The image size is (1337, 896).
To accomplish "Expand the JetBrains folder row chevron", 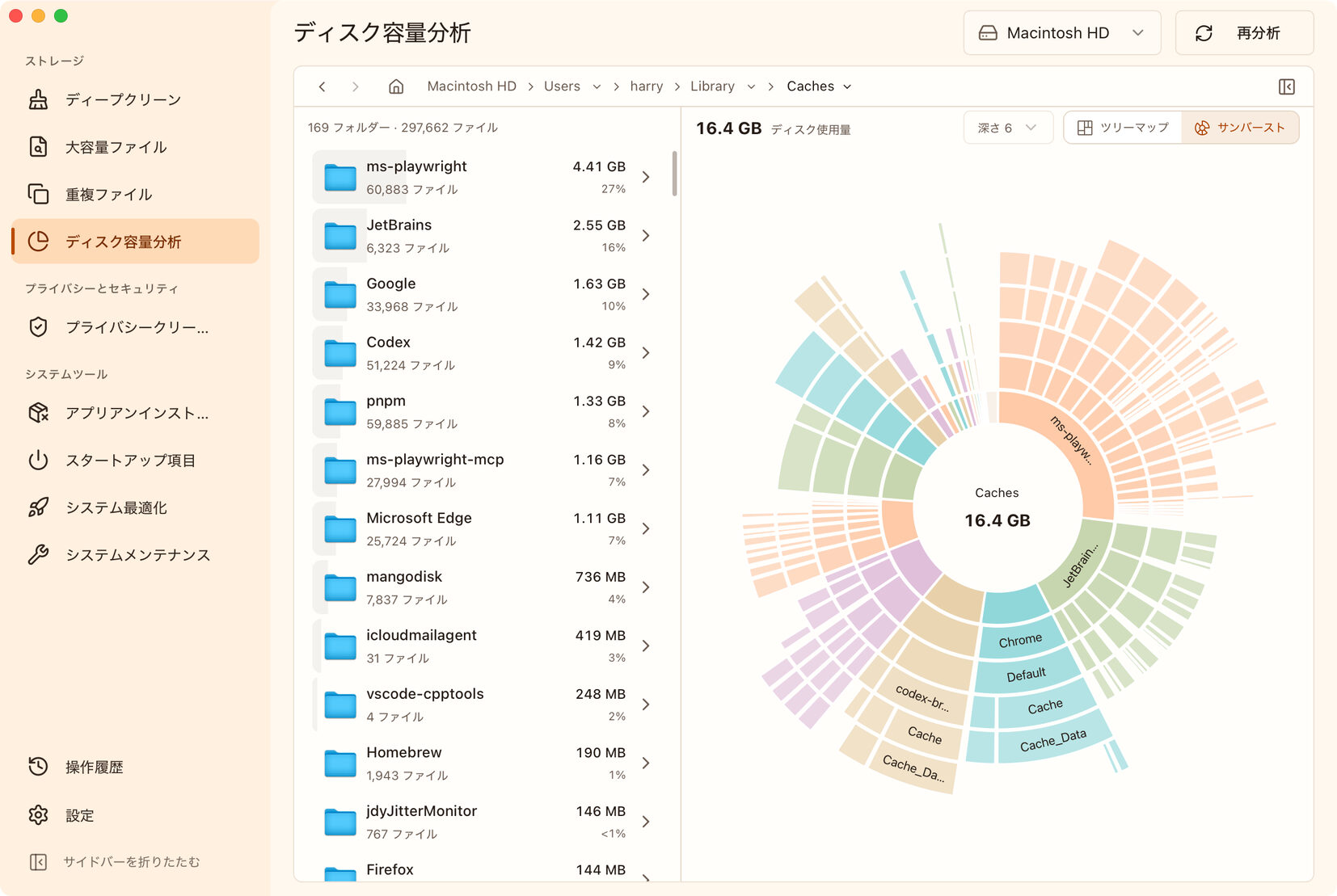I will click(646, 236).
